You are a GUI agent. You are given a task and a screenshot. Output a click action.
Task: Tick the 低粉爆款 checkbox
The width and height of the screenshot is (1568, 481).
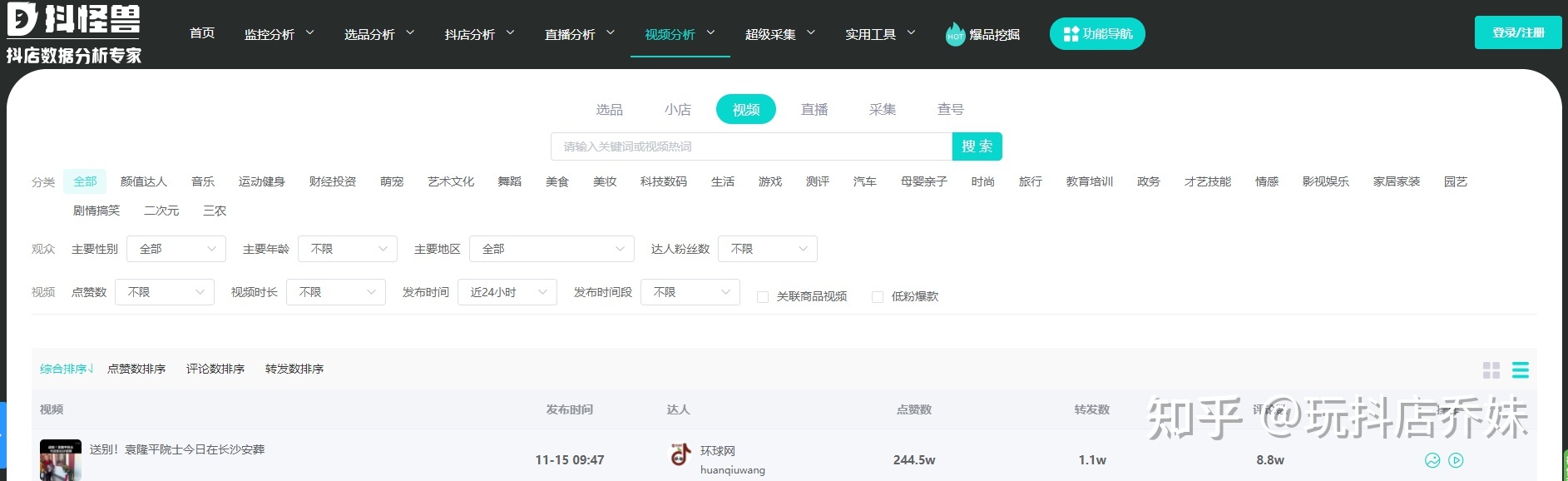pyautogui.click(x=878, y=297)
